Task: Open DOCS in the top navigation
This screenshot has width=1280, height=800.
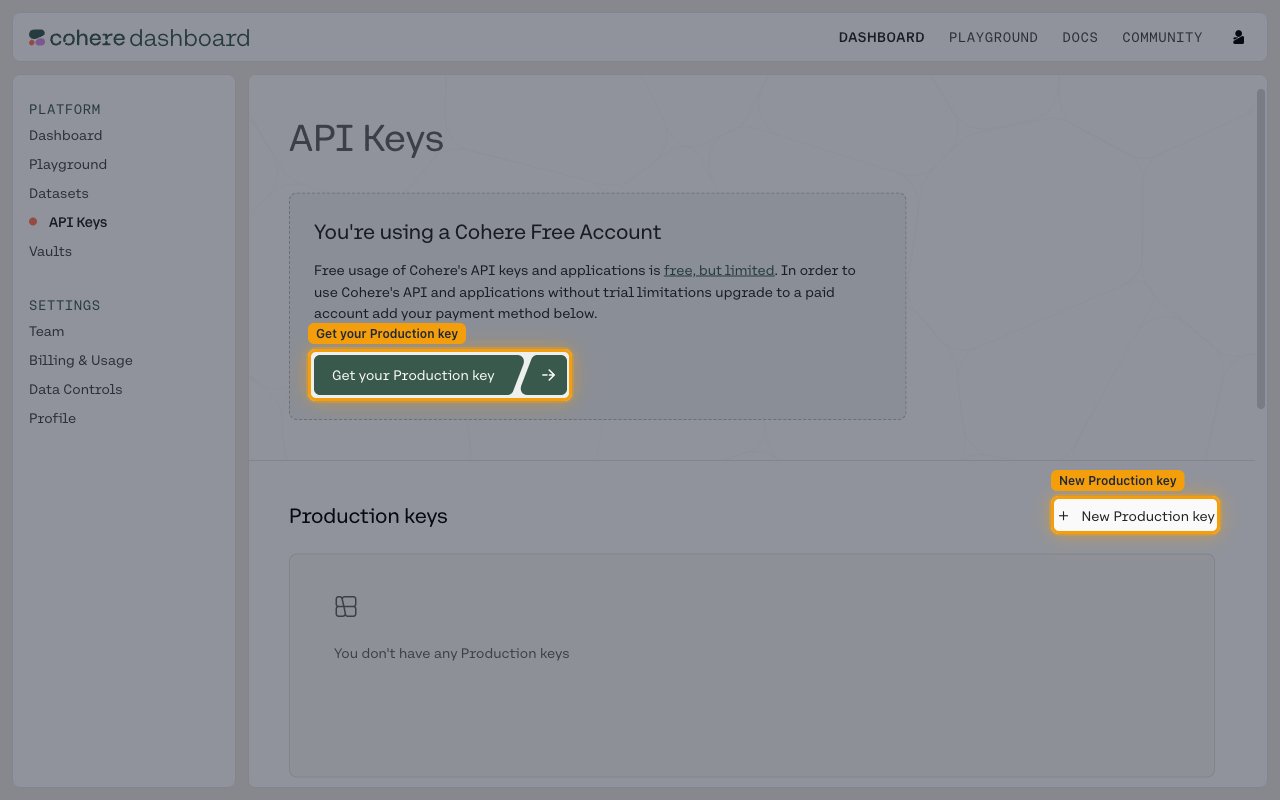Action: tap(1080, 37)
